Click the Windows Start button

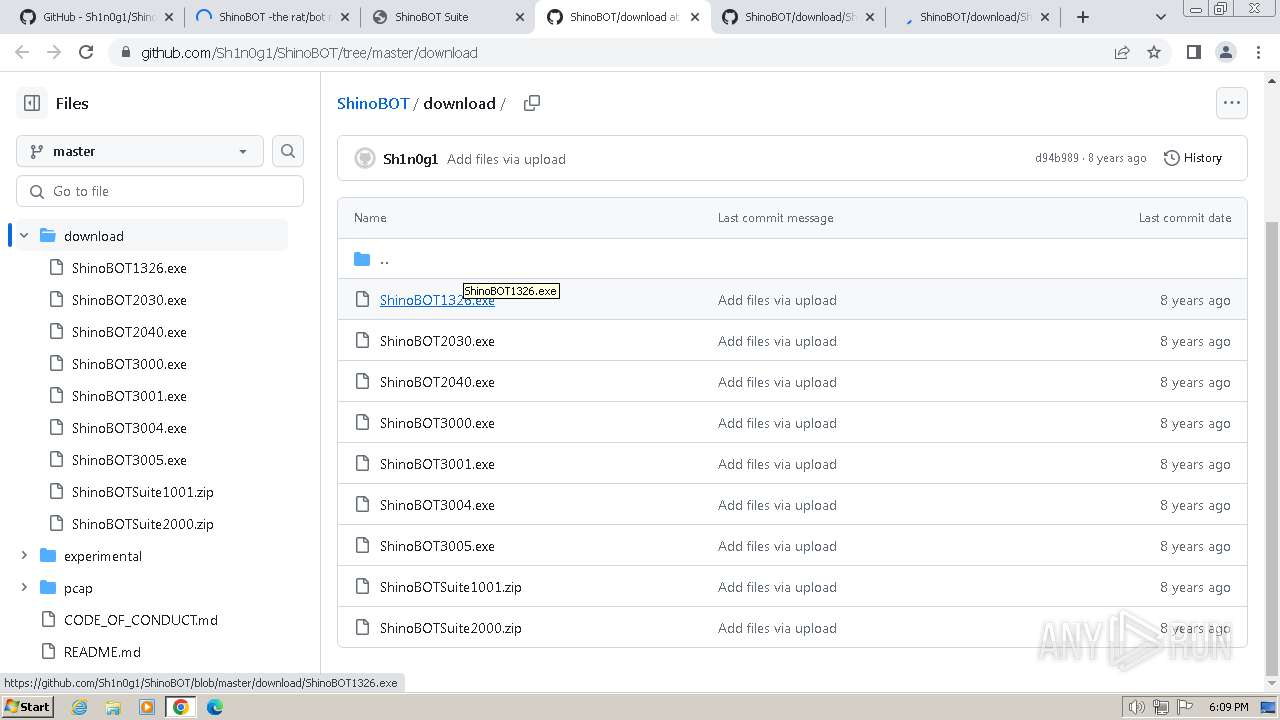27,707
